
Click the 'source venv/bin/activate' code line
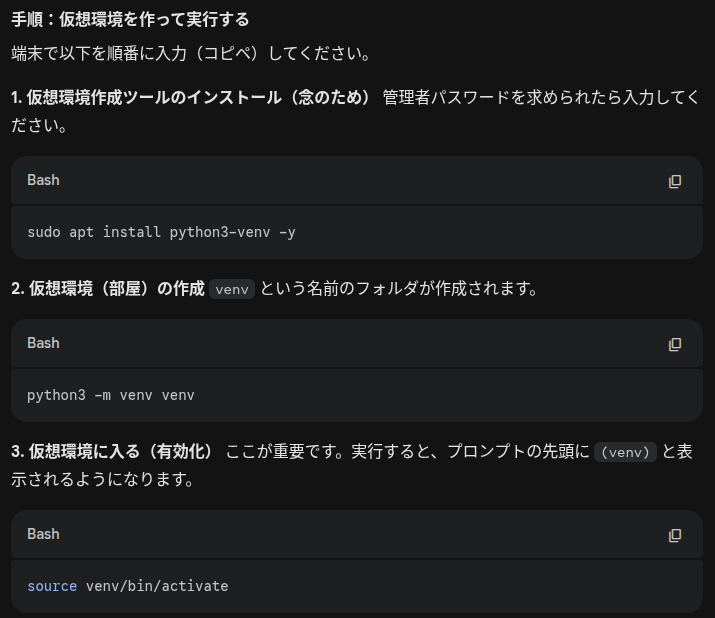128,586
